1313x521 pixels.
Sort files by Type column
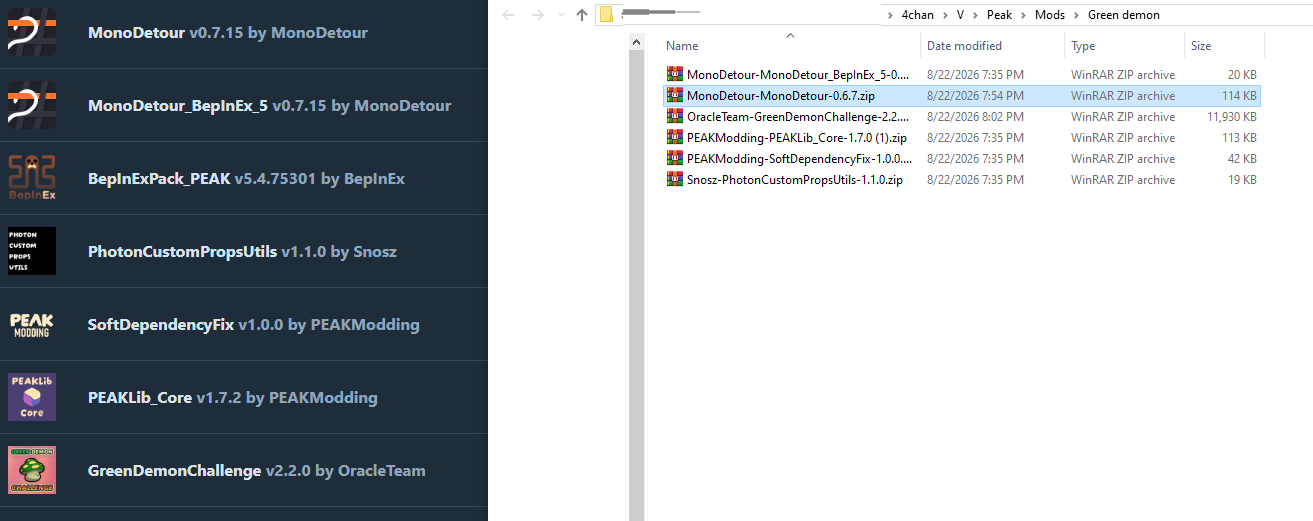pos(1125,46)
